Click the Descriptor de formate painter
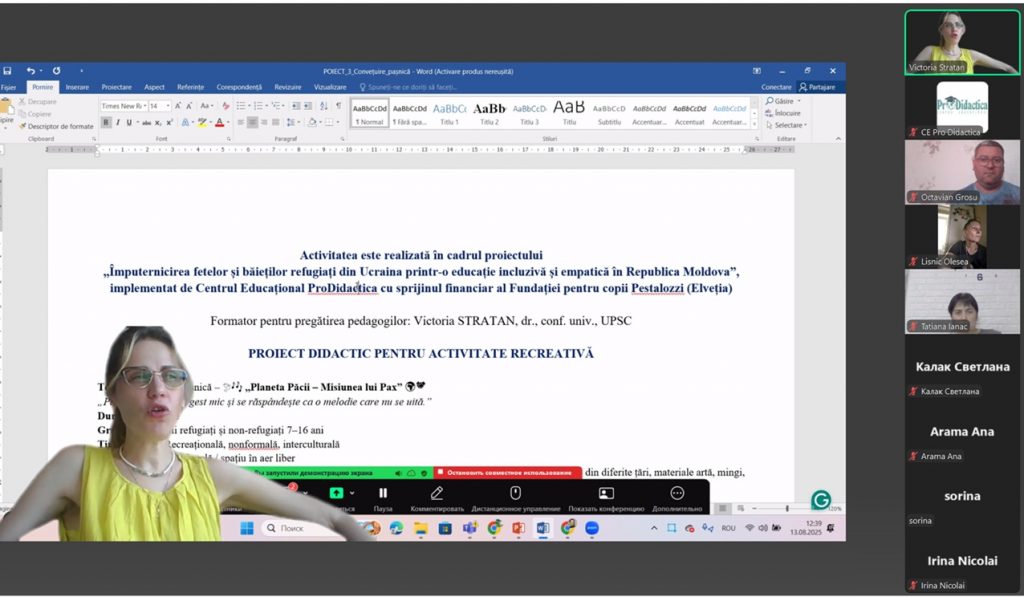 click(x=56, y=126)
